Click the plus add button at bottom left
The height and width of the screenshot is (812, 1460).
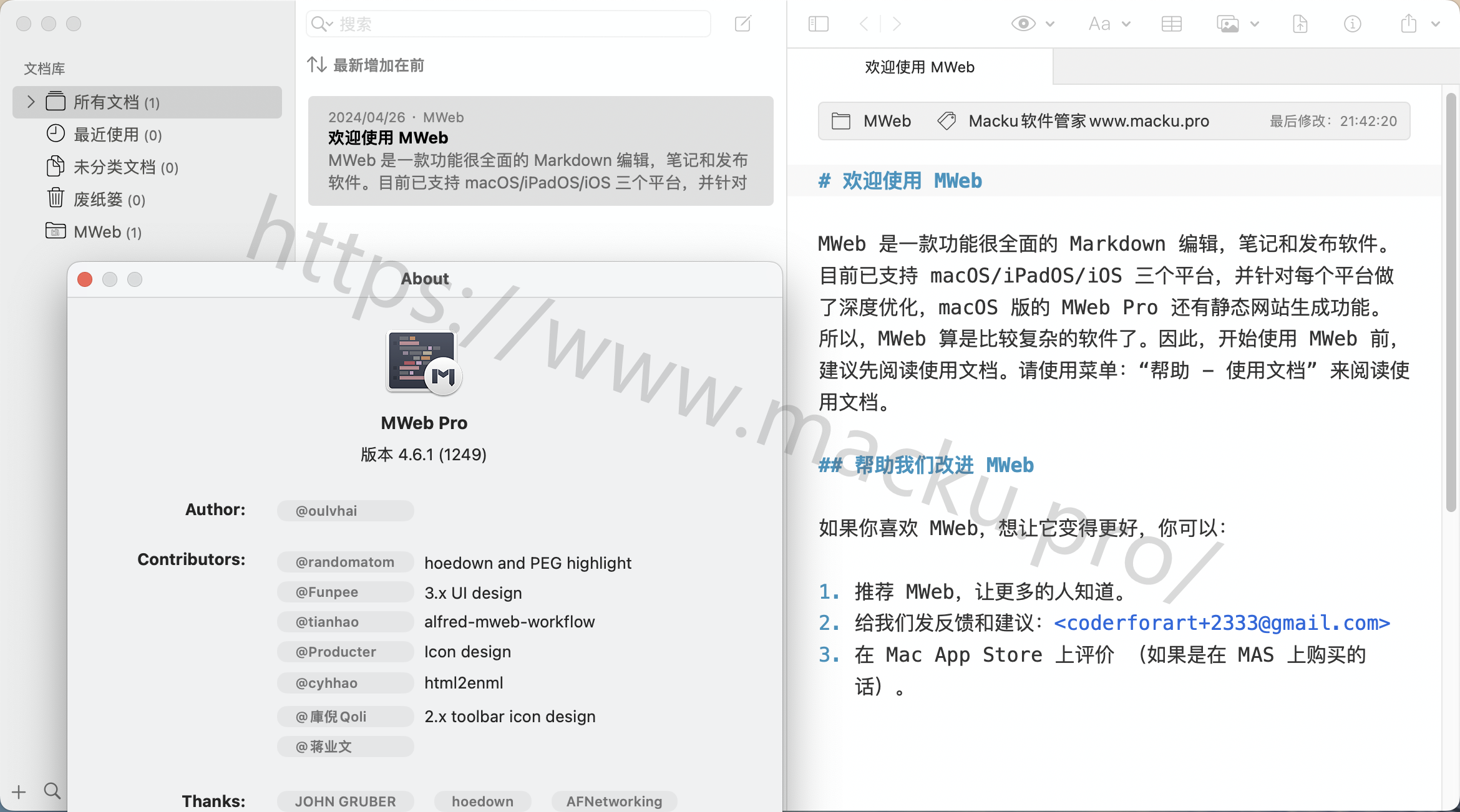pos(19,791)
